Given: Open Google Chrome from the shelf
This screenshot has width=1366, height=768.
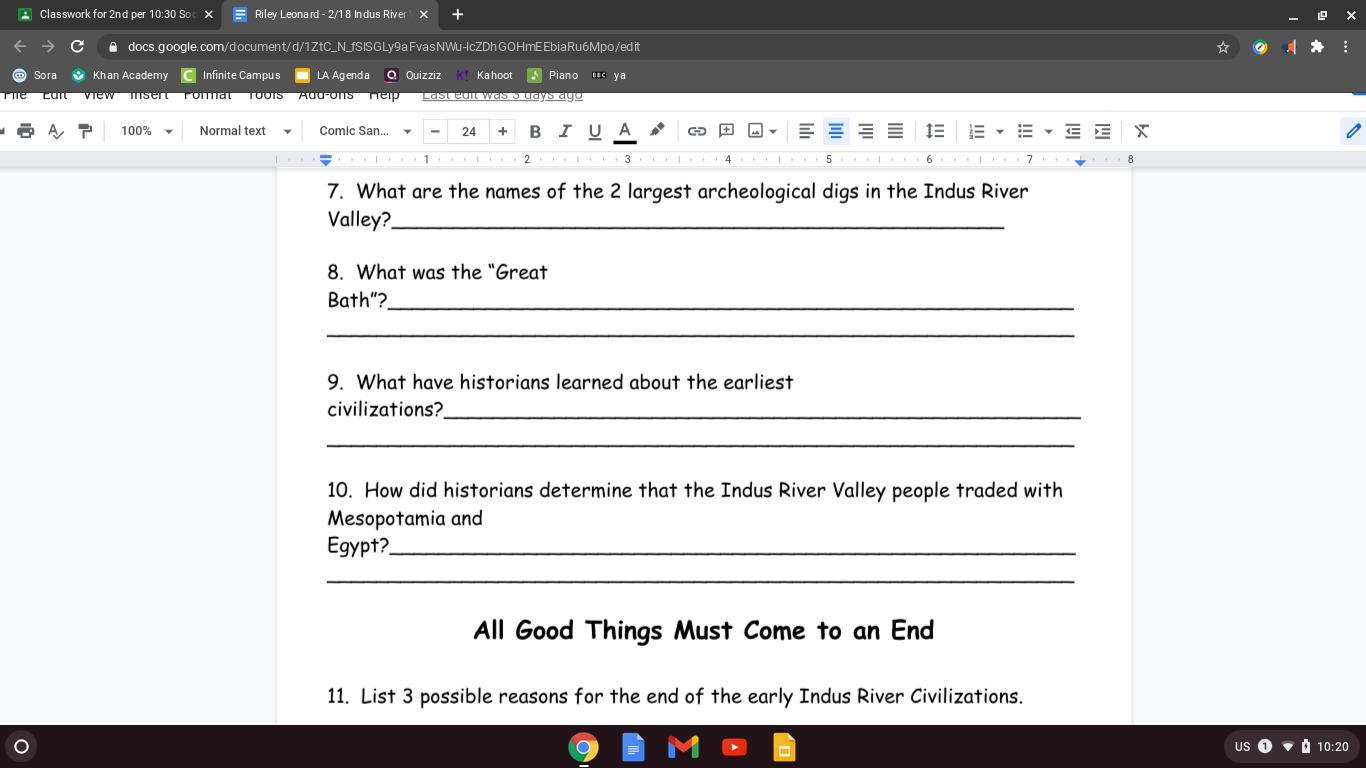Looking at the screenshot, I should tap(583, 747).
